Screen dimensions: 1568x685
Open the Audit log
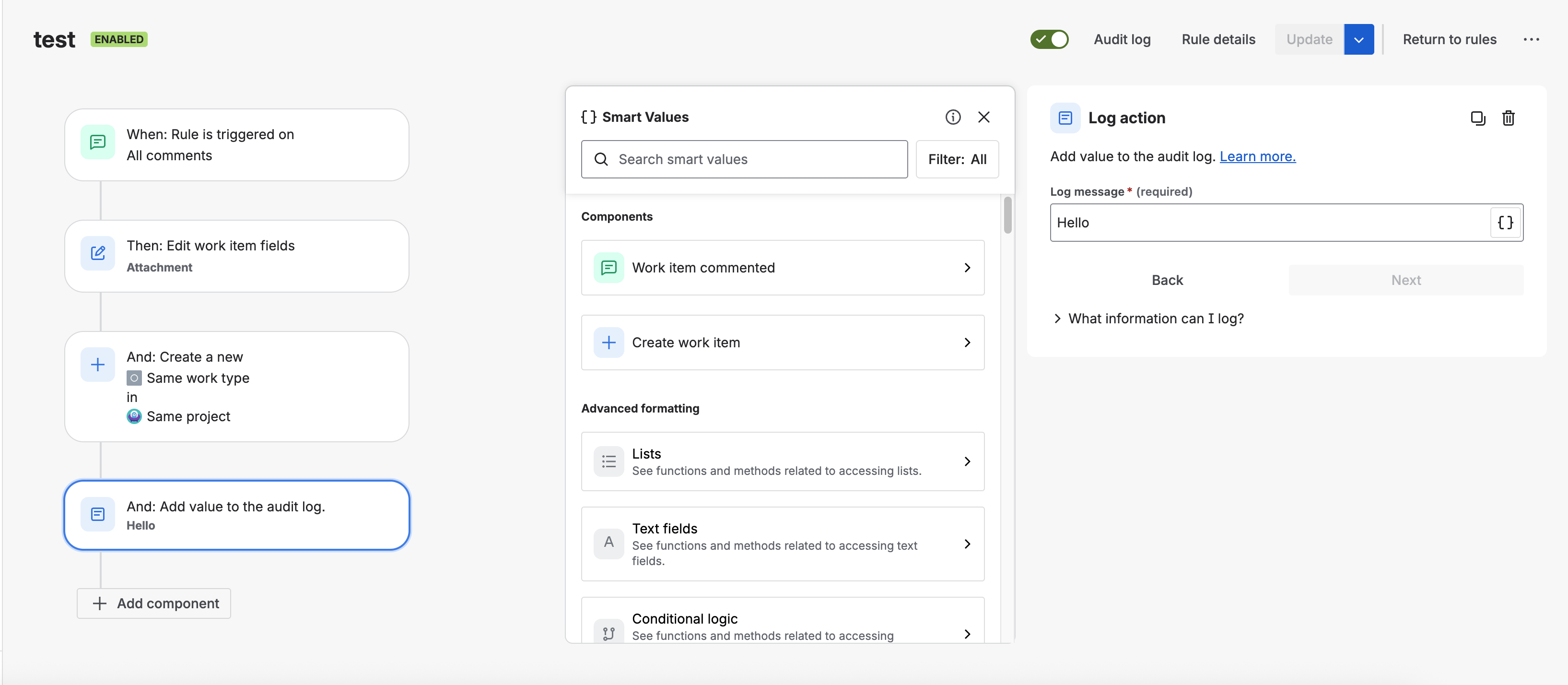pyautogui.click(x=1122, y=40)
